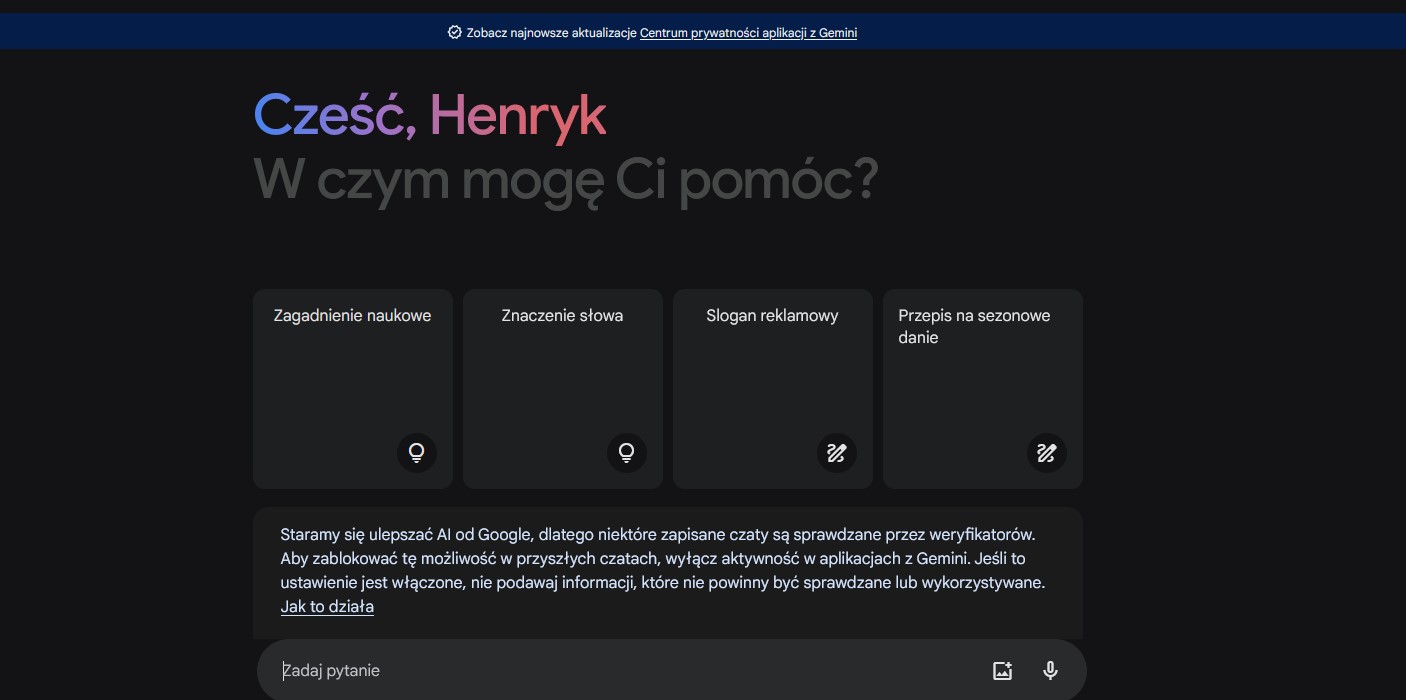
Task: Click the Zobacz najnowsze aktualizacje banner text
Action: tap(551, 33)
